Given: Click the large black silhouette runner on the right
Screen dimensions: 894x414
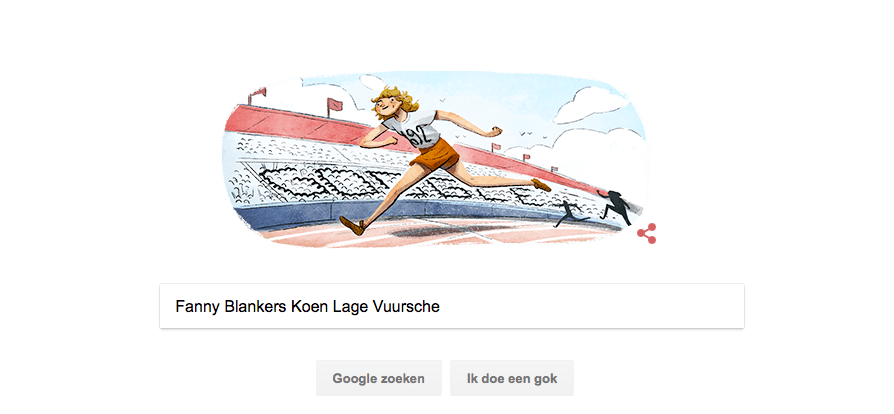Looking at the screenshot, I should tap(617, 206).
